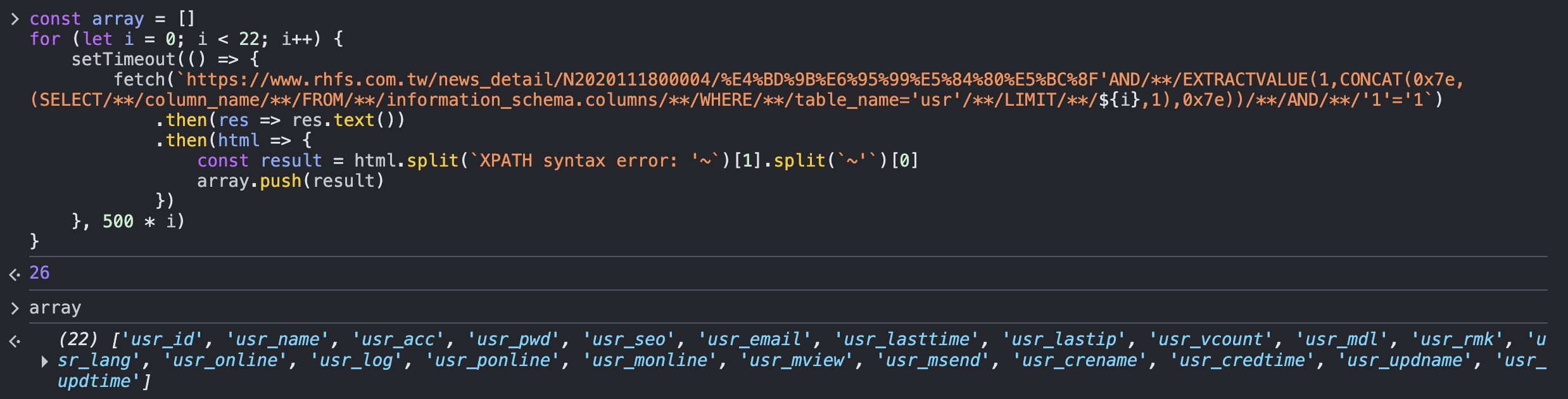Click the 'const result = html.split' line
This screenshot has width=1568, height=399.
(x=558, y=161)
